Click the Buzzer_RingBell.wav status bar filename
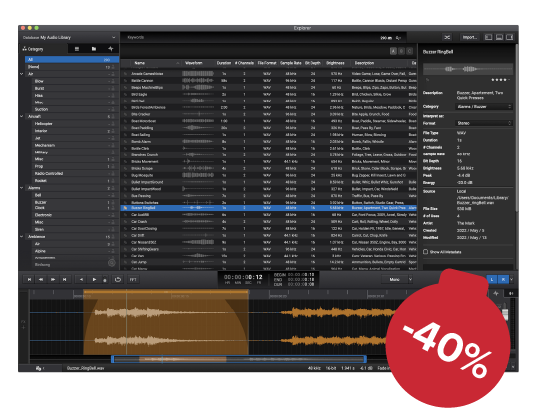Screen dimensions: 536x412 85,368
